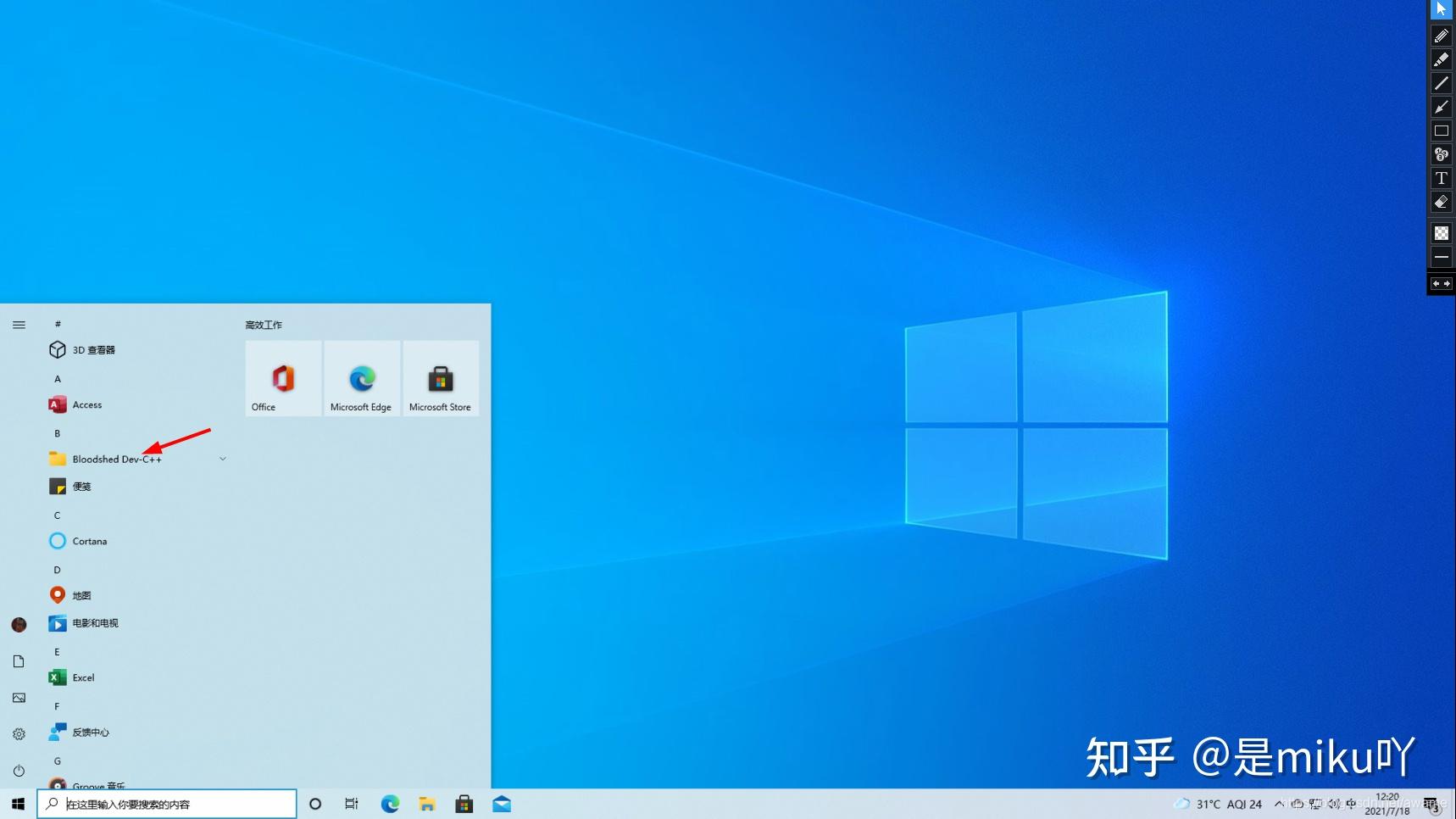1456x819 pixels.
Task: Select the step-number stamp tool
Action: click(x=1442, y=154)
